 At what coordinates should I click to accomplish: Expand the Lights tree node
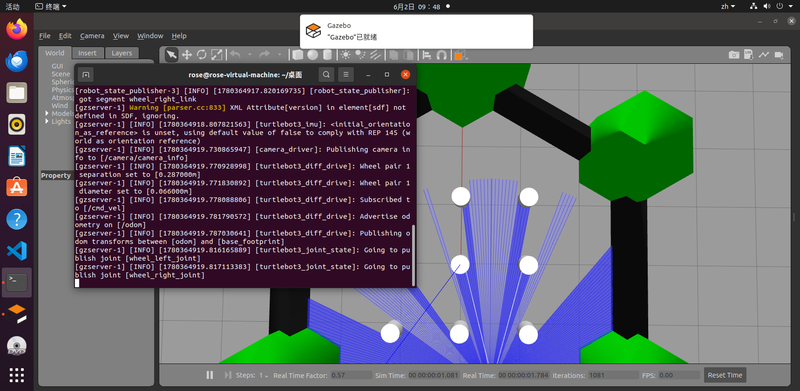coord(47,121)
